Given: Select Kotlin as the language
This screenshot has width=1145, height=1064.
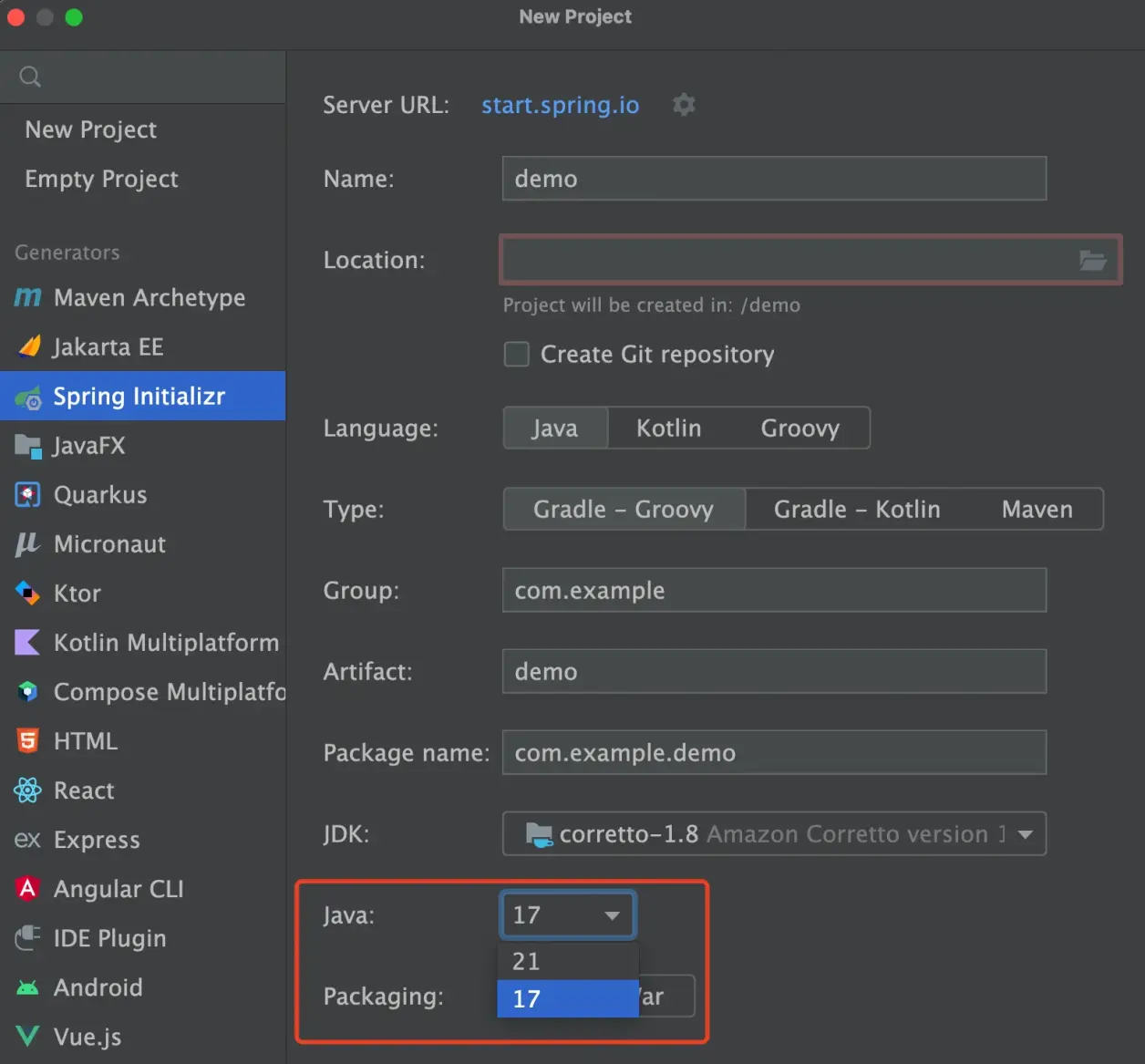Looking at the screenshot, I should pos(668,428).
